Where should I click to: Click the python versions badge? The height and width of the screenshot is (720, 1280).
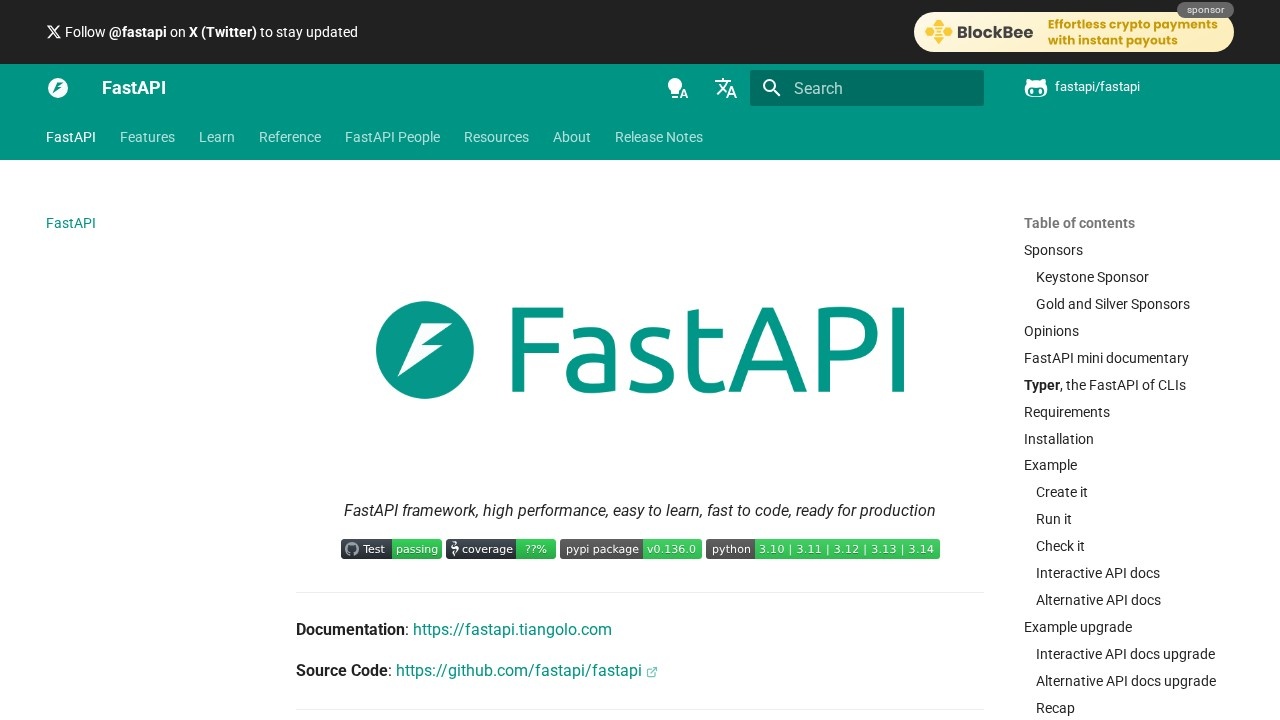823,549
